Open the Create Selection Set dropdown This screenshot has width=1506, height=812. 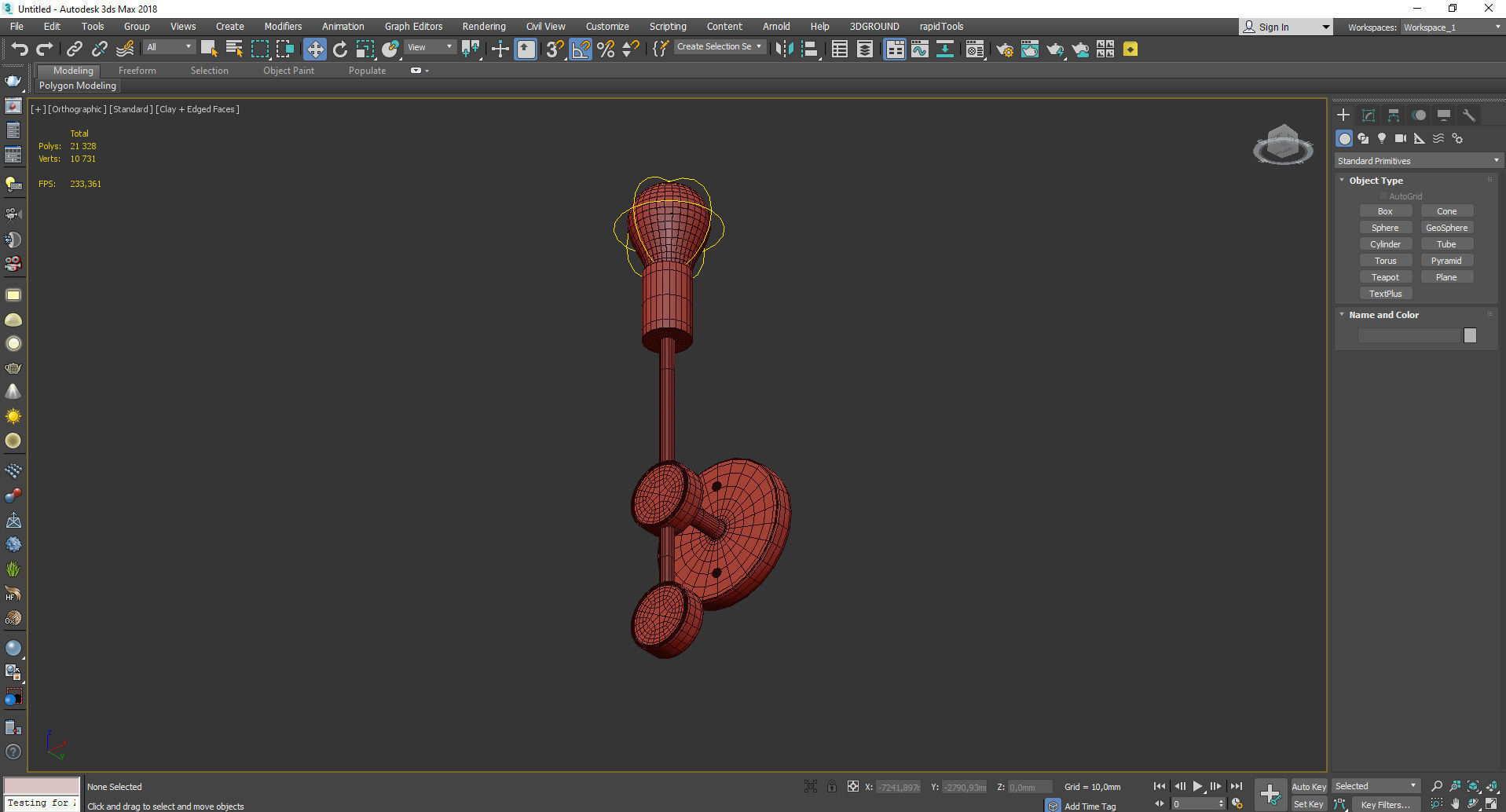(x=720, y=47)
